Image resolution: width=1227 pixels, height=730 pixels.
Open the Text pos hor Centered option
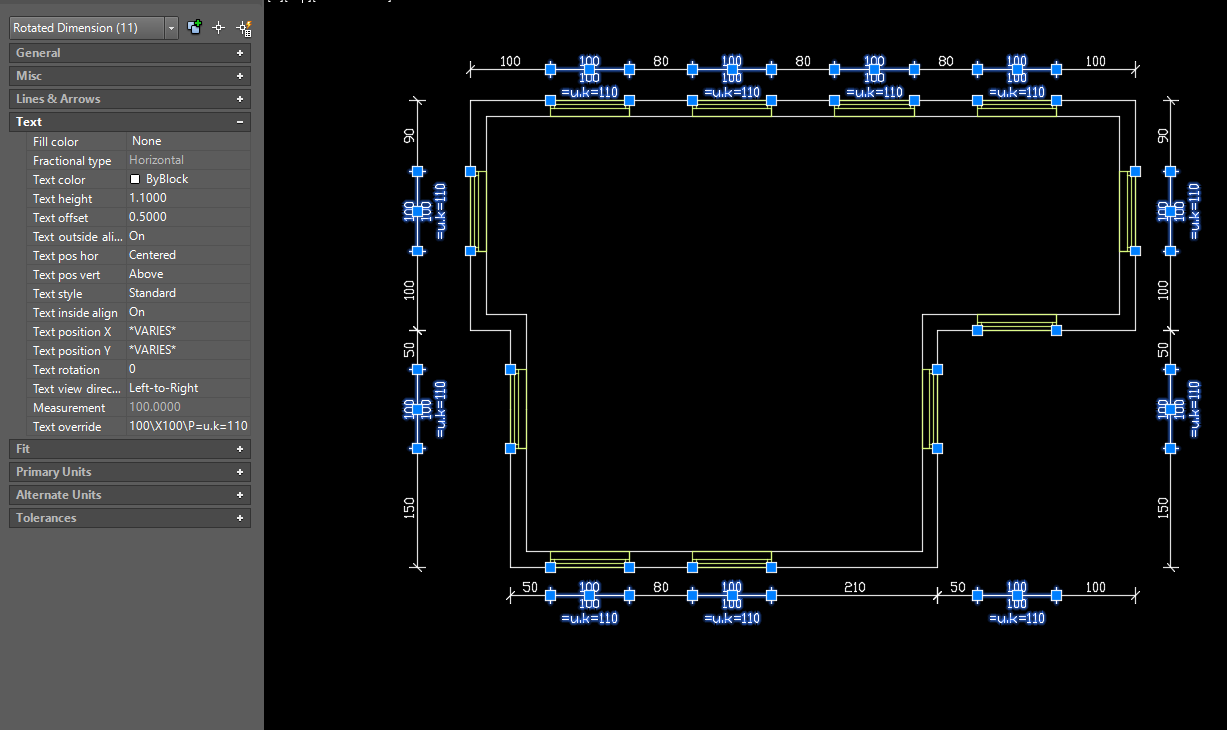point(188,255)
